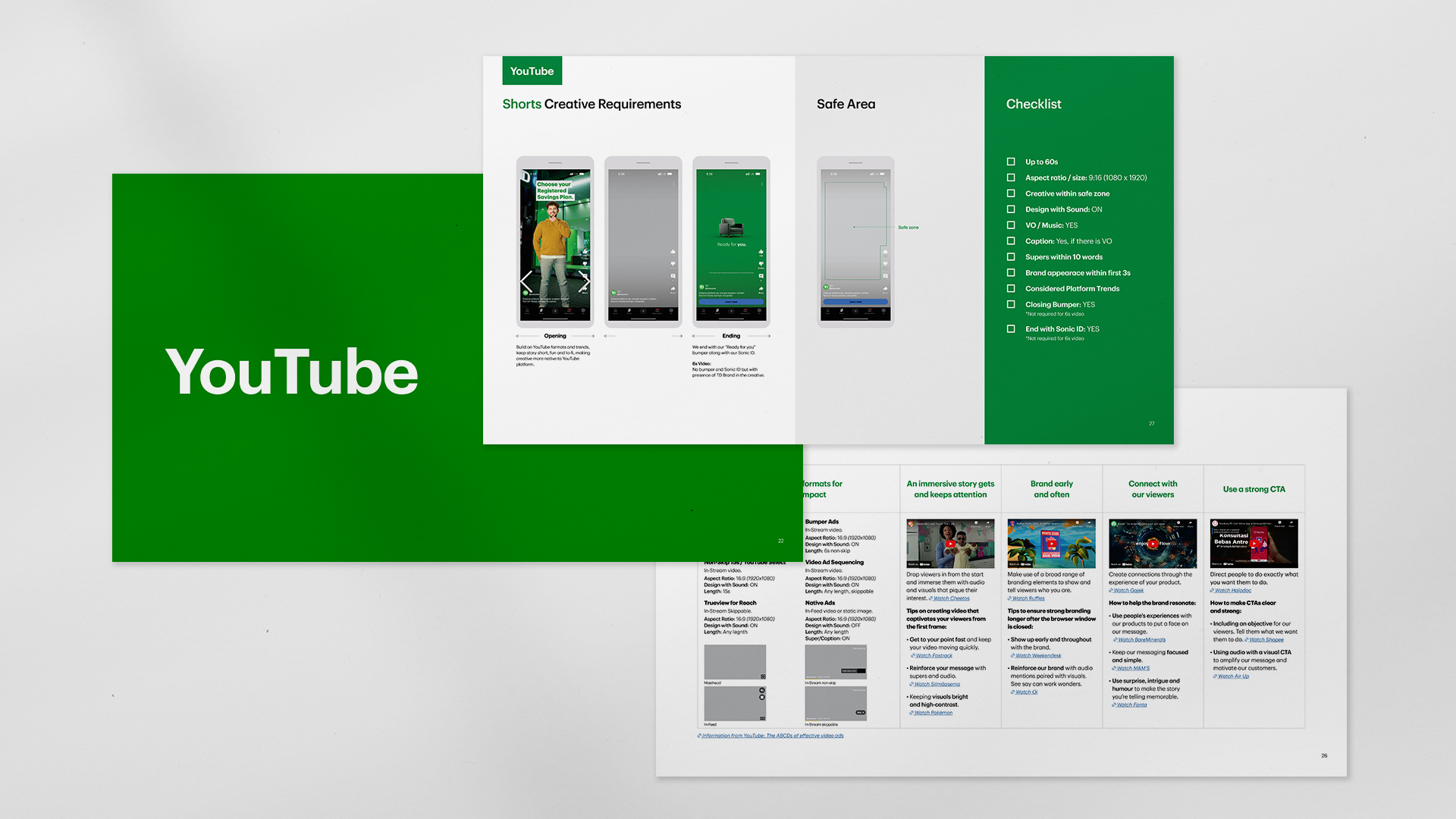This screenshot has width=1456, height=819.
Task: Tick the "Supers within 10 words" checkbox
Action: coord(1011,257)
